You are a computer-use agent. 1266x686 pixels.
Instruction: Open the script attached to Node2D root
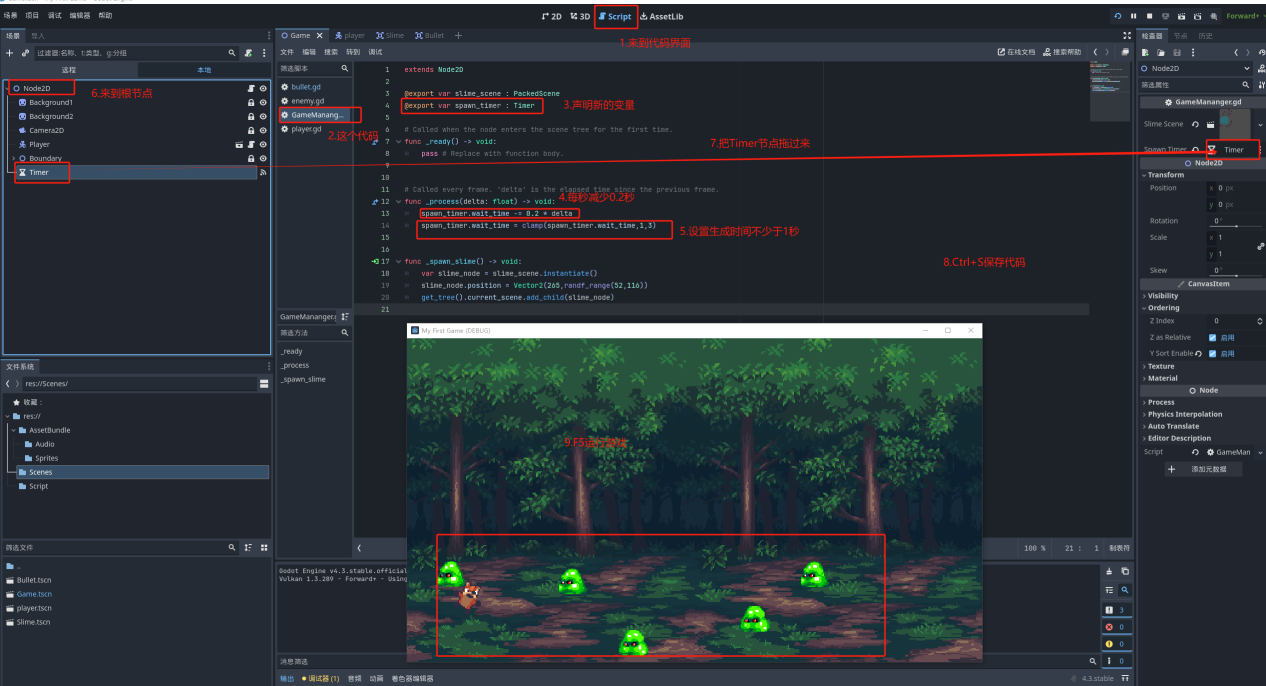pyautogui.click(x=251, y=88)
